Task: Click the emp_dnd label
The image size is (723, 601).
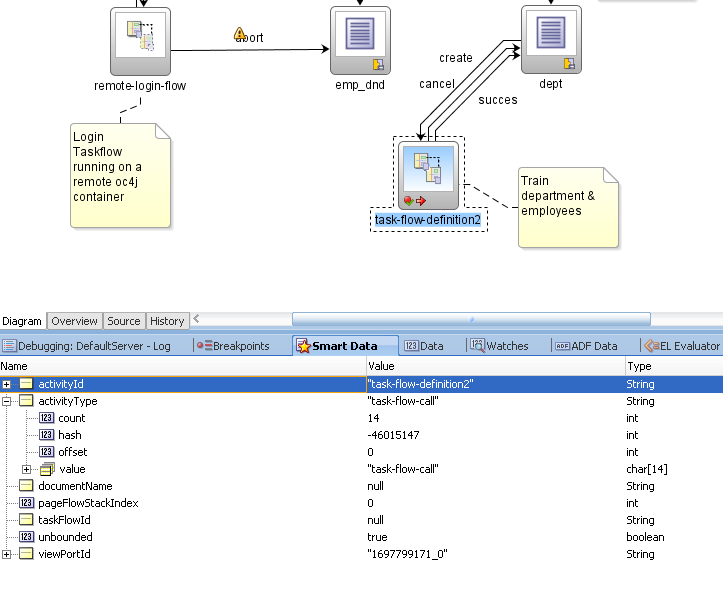Action: pos(360,85)
